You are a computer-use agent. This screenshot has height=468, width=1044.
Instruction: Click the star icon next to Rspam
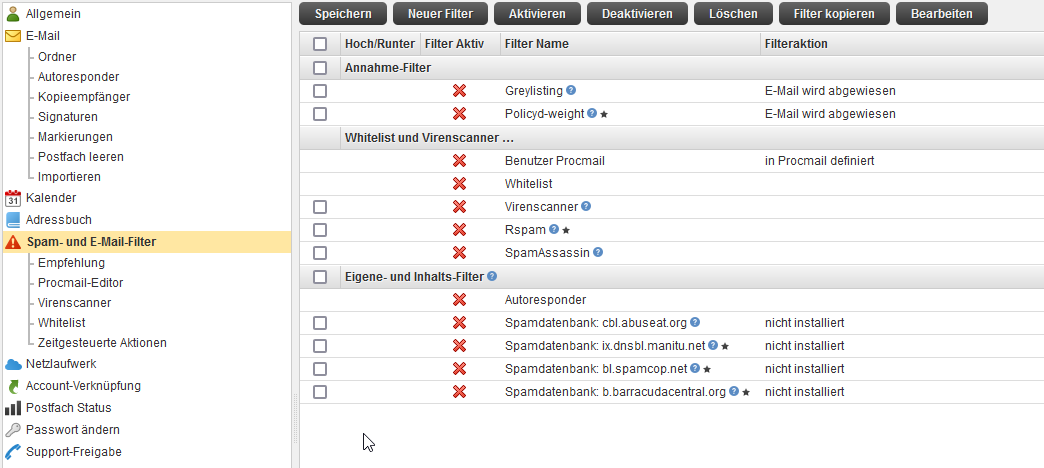[566, 230]
